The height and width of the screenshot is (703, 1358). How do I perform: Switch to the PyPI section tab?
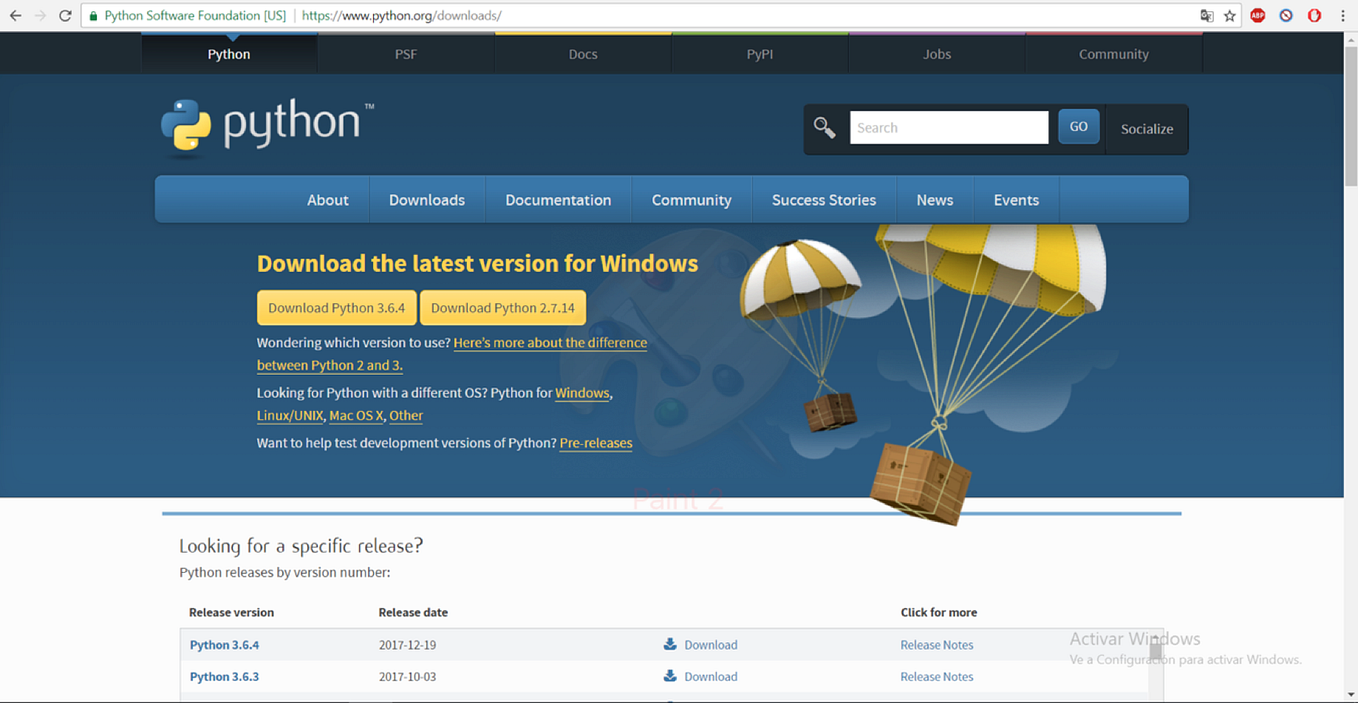[759, 53]
